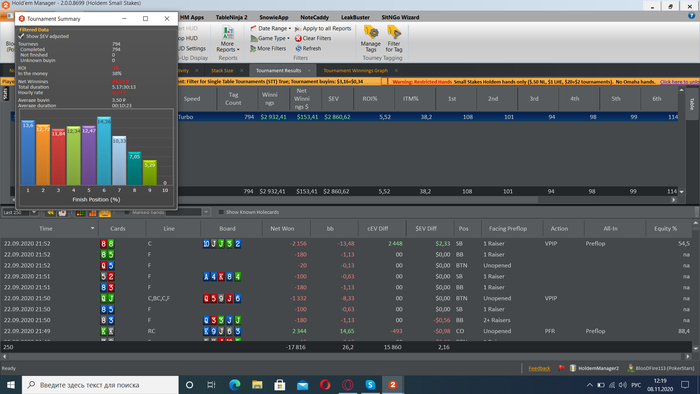The height and width of the screenshot is (394, 700).
Task: Expand hidden system tray icons
Action: coord(590,385)
